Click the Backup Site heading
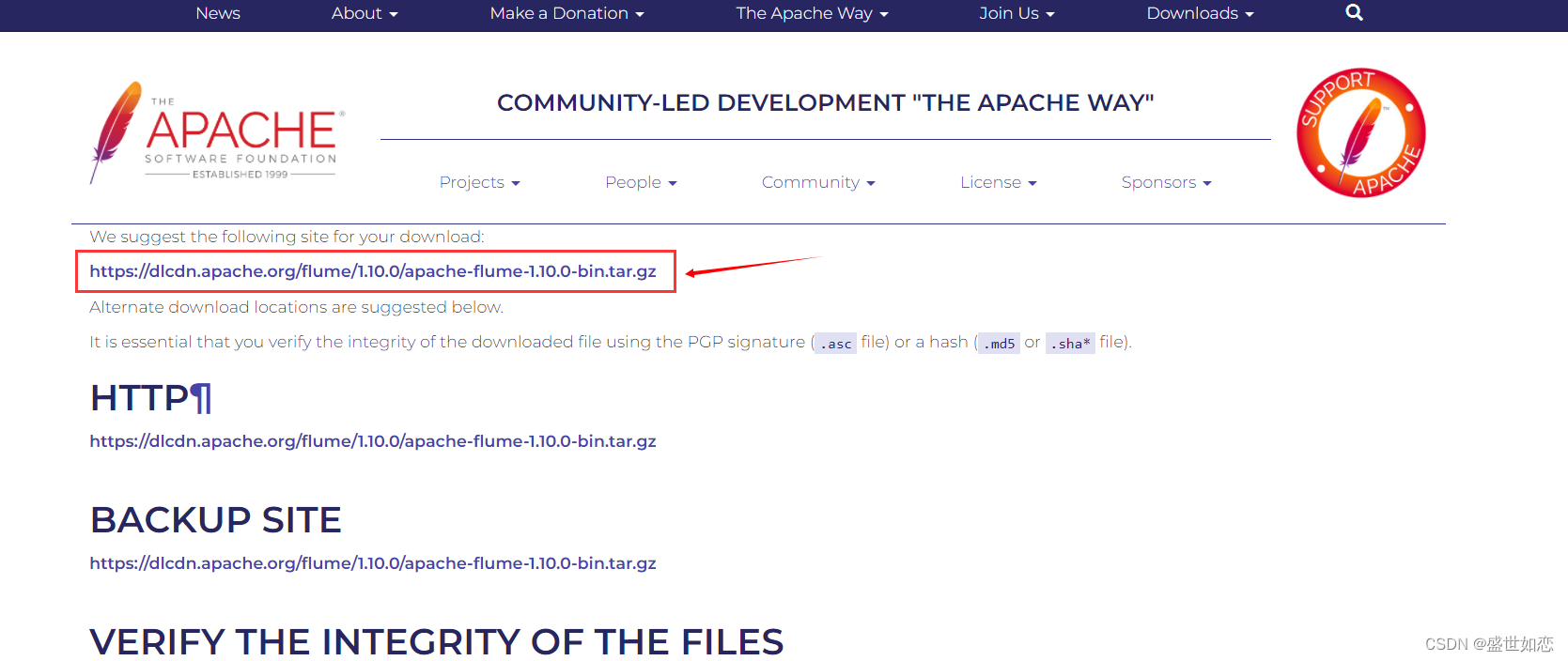The width and height of the screenshot is (1568, 661). pos(216,520)
